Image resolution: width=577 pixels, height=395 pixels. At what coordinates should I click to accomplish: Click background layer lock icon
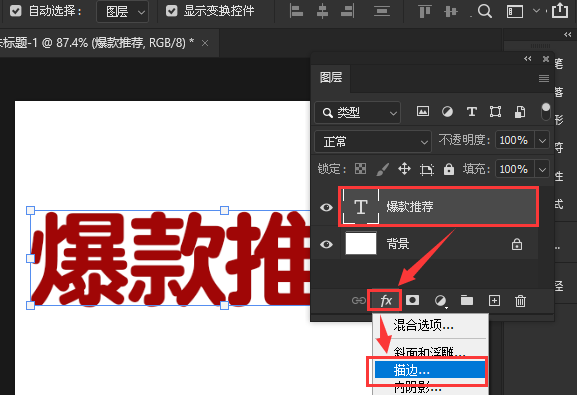tap(517, 244)
